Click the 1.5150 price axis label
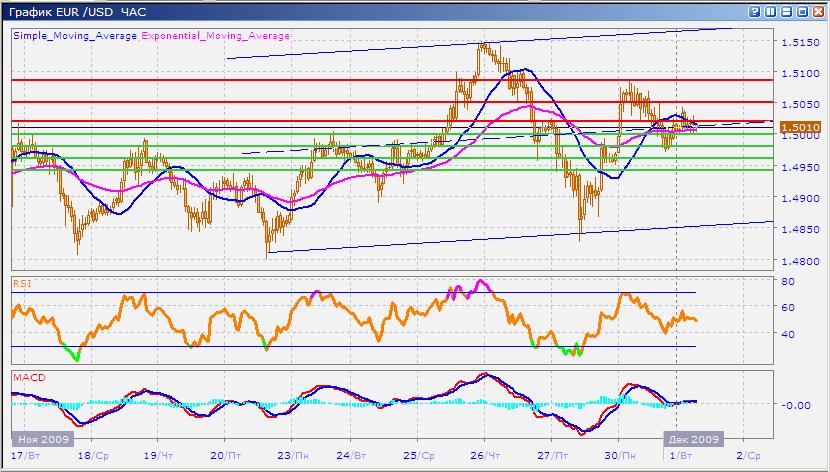This screenshot has width=830, height=472. [796, 42]
